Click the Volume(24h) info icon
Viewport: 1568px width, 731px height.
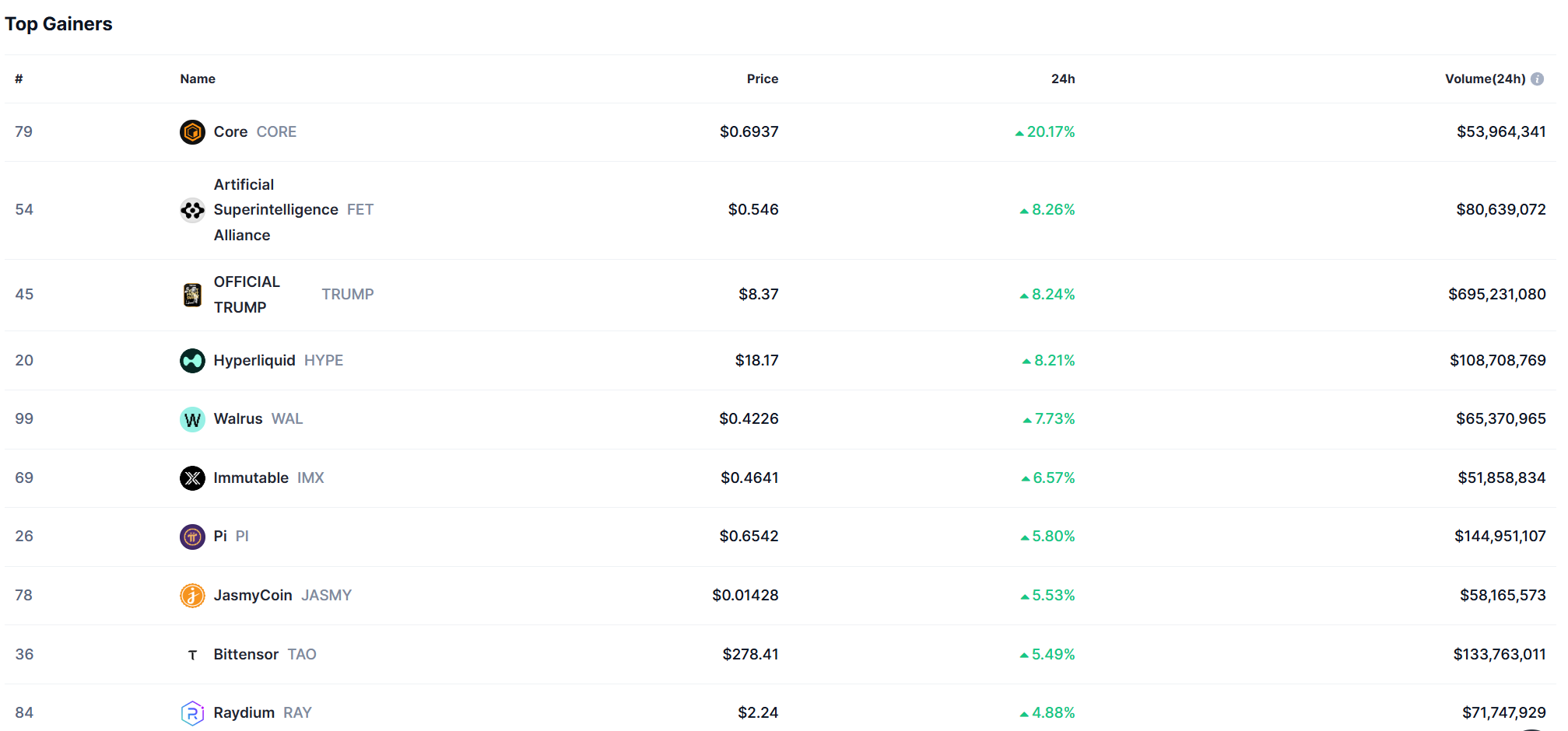[x=1537, y=79]
